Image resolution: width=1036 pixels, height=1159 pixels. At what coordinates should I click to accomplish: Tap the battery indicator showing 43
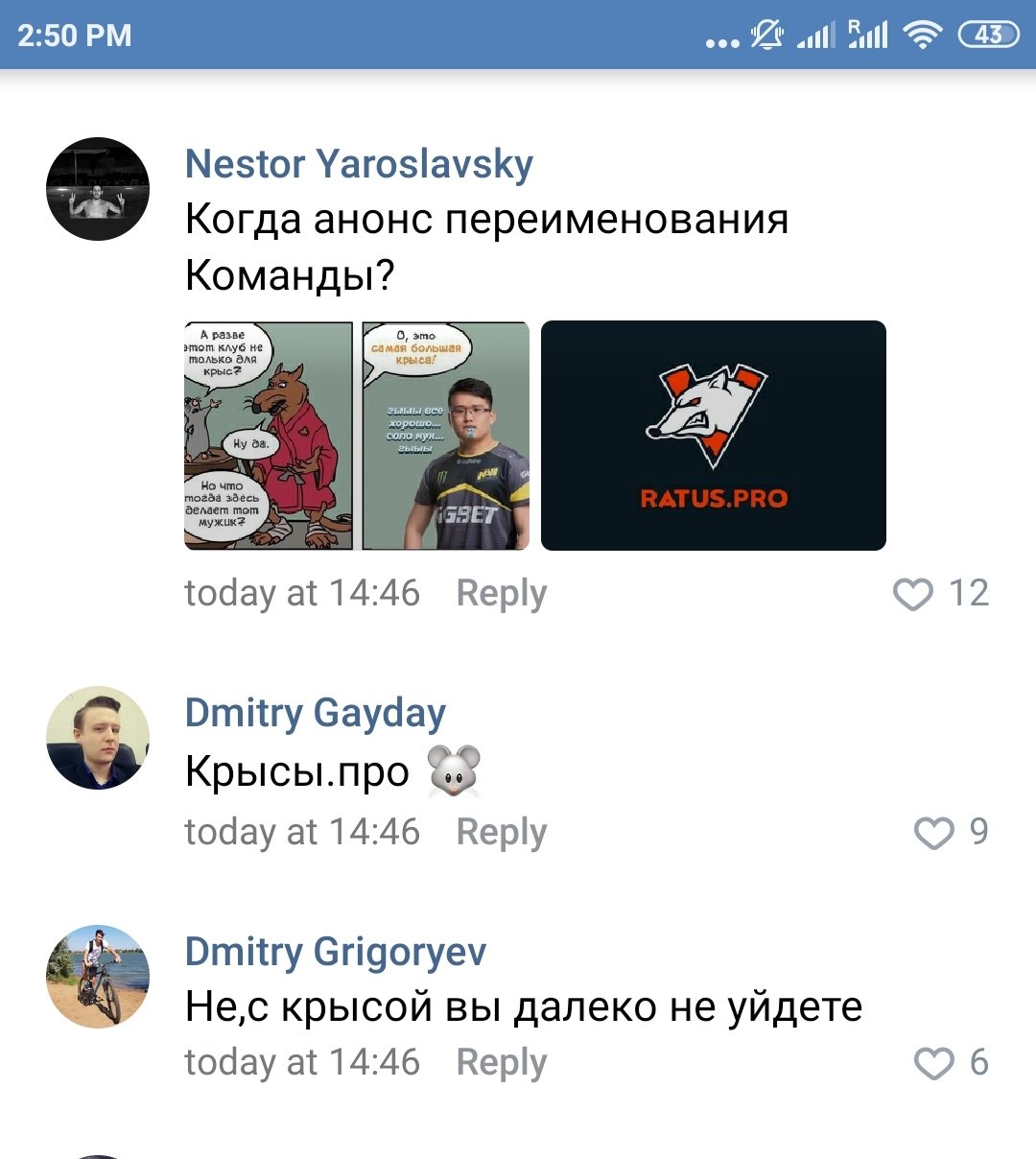[988, 35]
